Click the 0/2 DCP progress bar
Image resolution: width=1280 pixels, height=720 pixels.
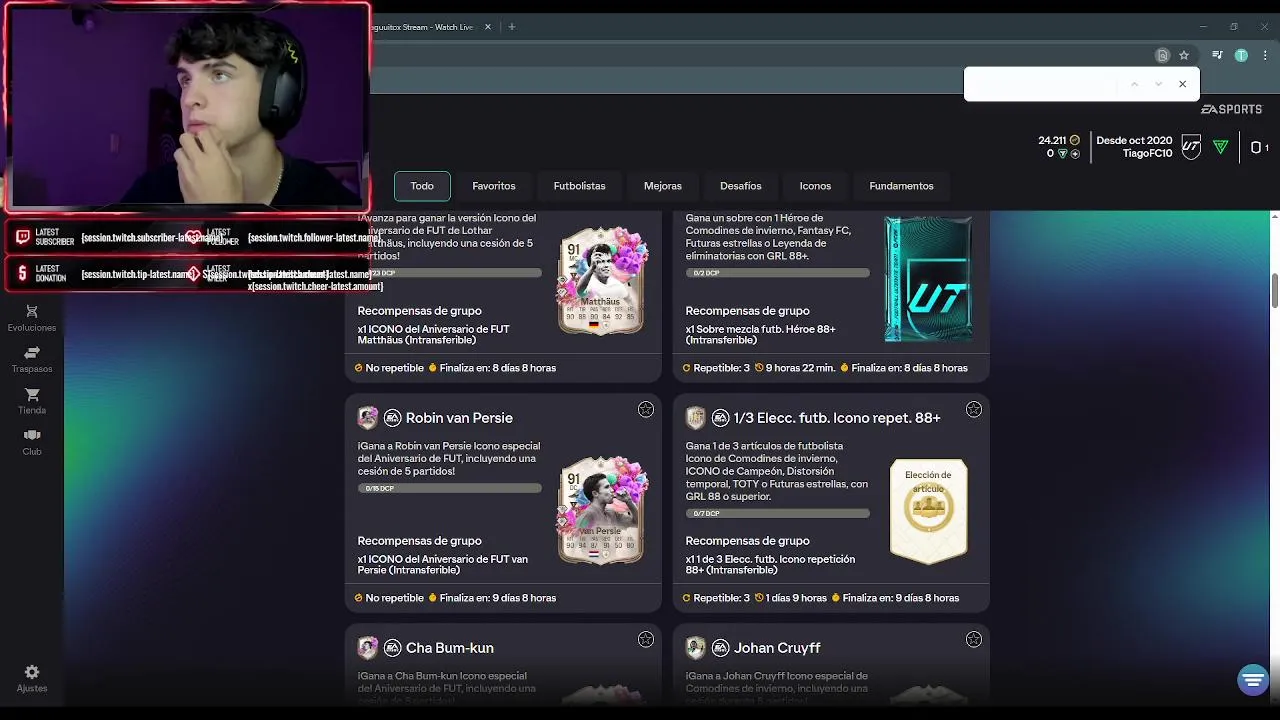tap(778, 272)
